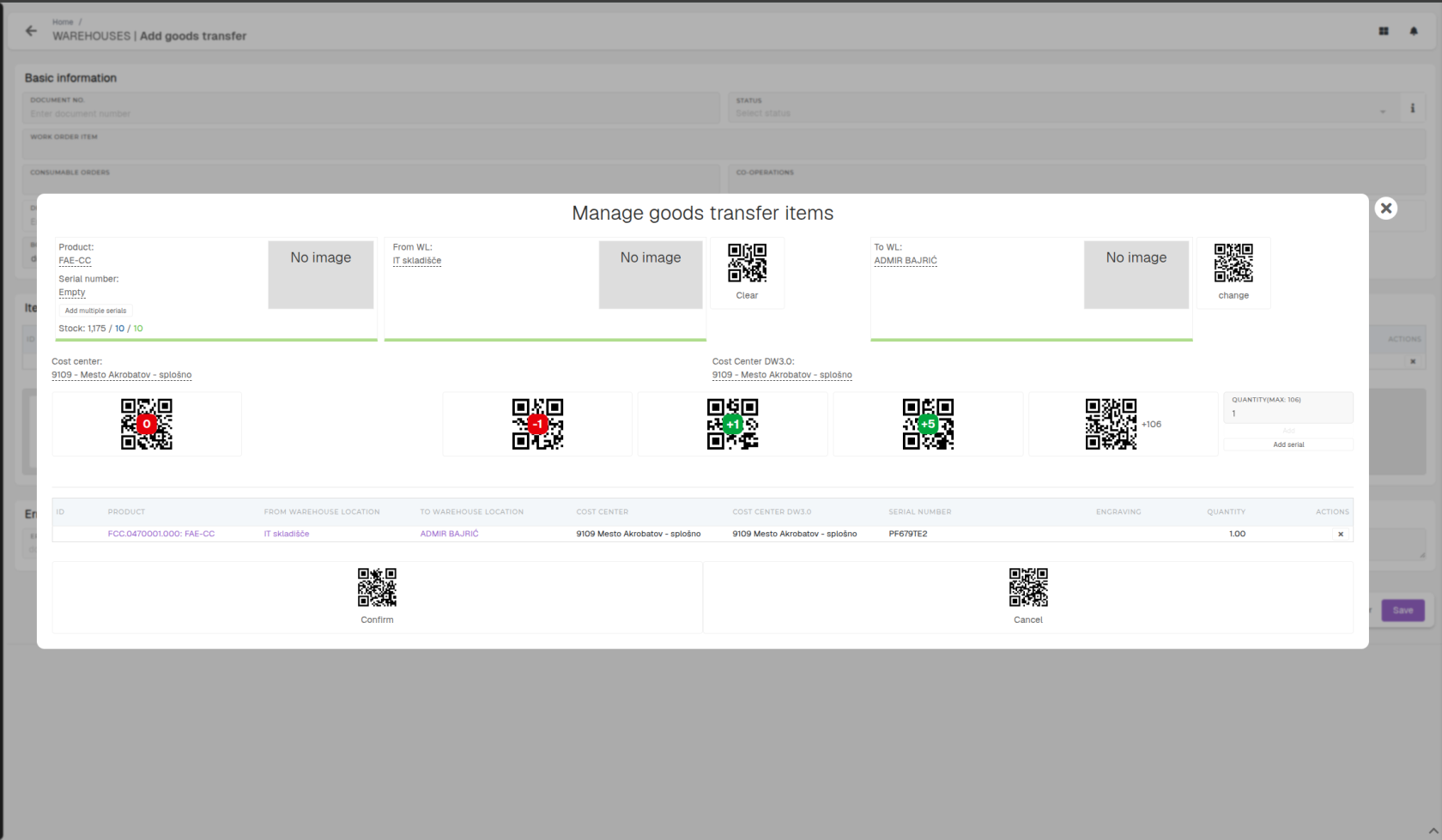Open the IT skladišče table link

(x=287, y=534)
